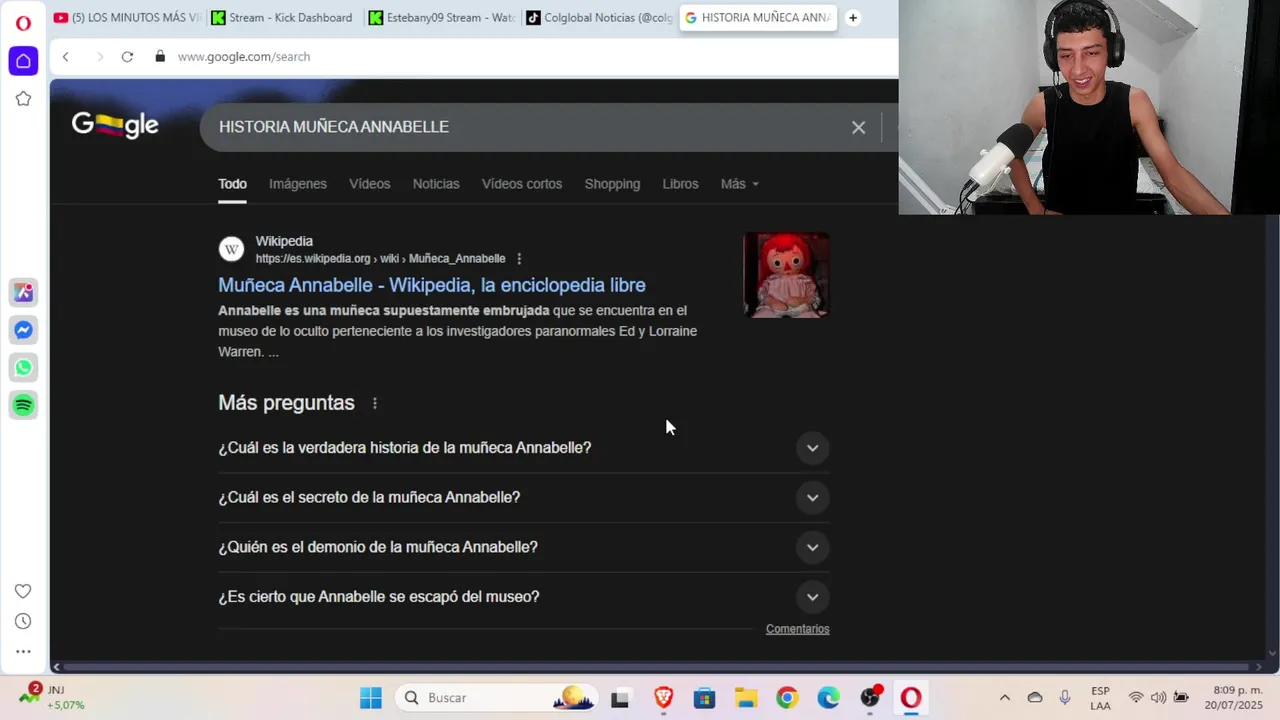This screenshot has height=720, width=1280.
Task: Select the Todo search tab
Action: (x=232, y=184)
